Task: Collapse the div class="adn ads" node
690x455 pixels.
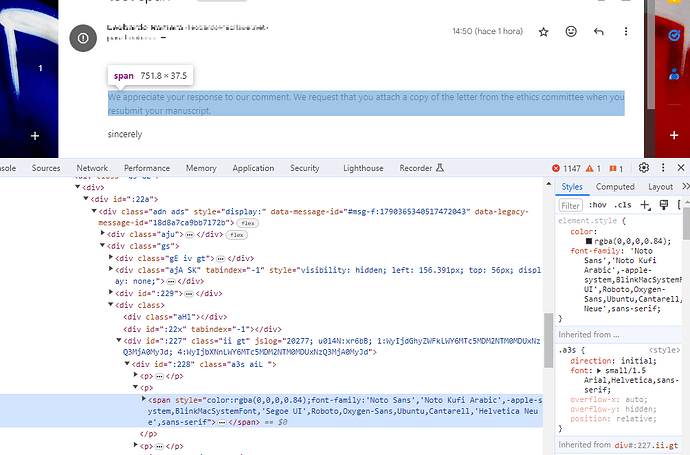Action: pos(94,211)
